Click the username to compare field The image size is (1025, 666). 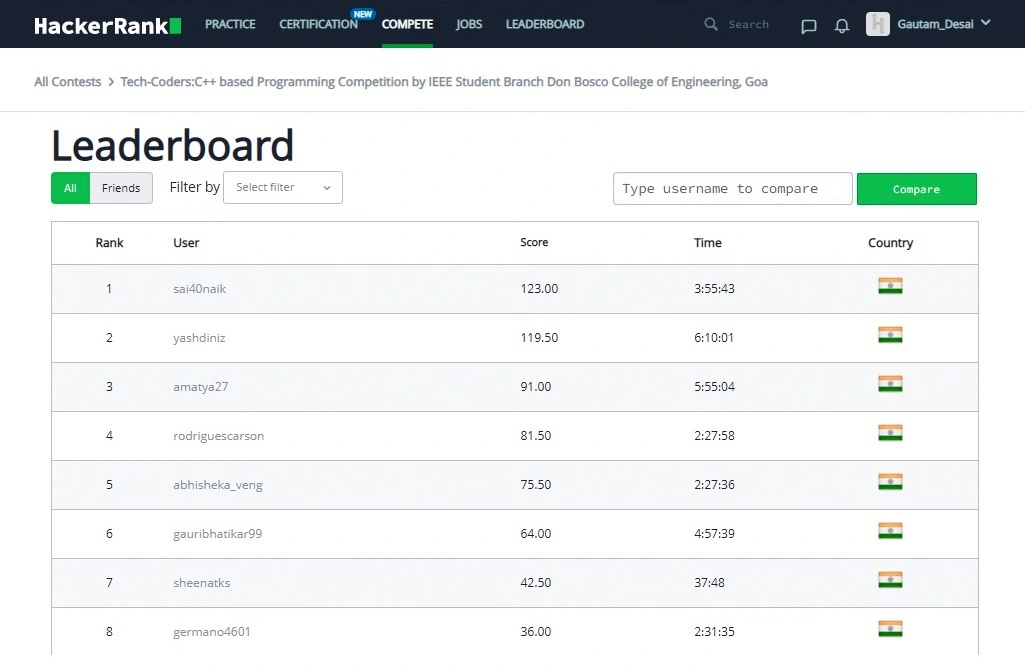pyautogui.click(x=732, y=189)
